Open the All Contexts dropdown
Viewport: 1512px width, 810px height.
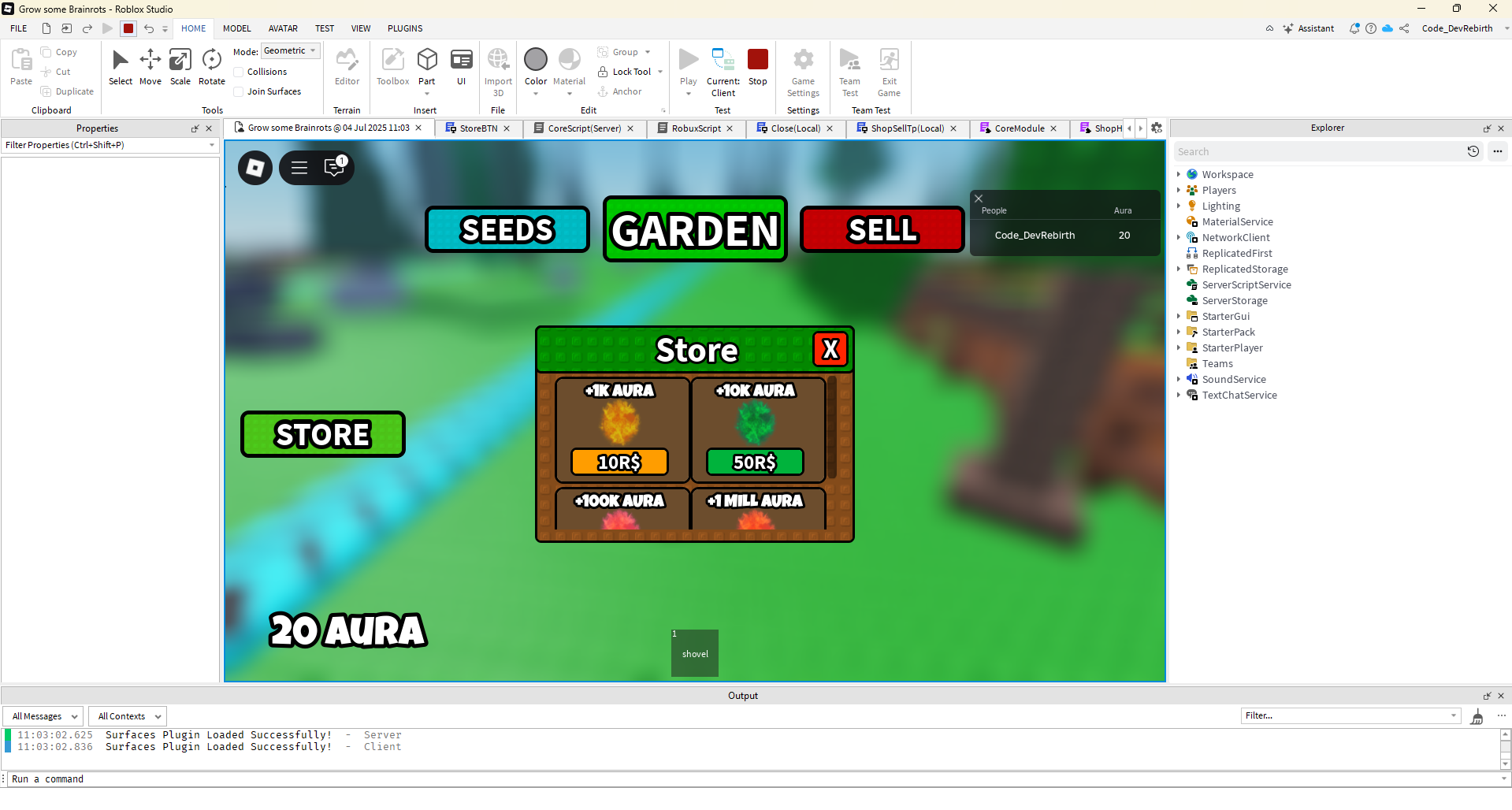click(x=127, y=716)
